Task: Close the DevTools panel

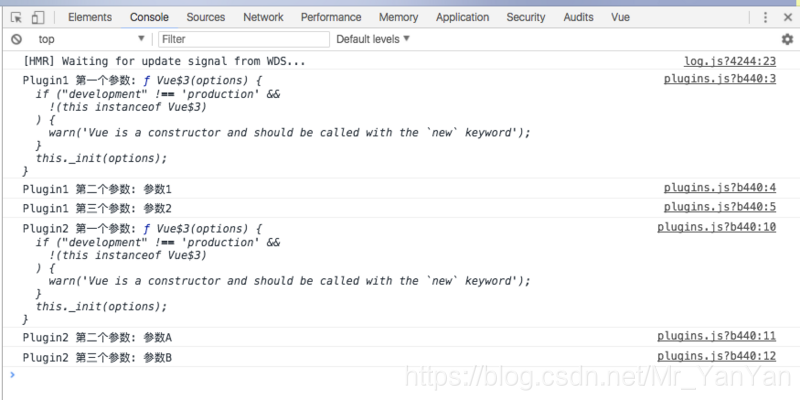Action: tap(786, 17)
